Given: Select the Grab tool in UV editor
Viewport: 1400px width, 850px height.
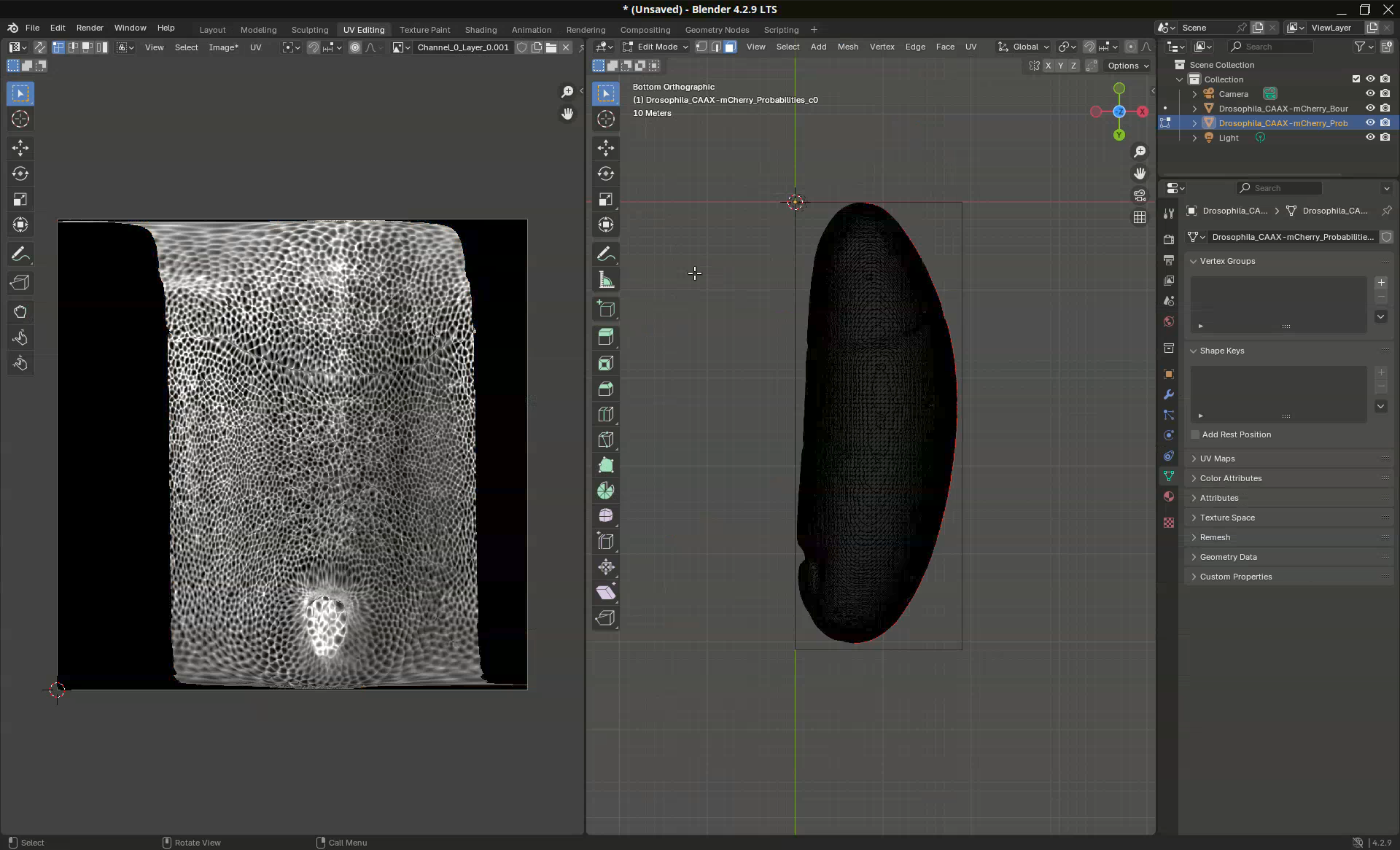Looking at the screenshot, I should click(x=20, y=312).
